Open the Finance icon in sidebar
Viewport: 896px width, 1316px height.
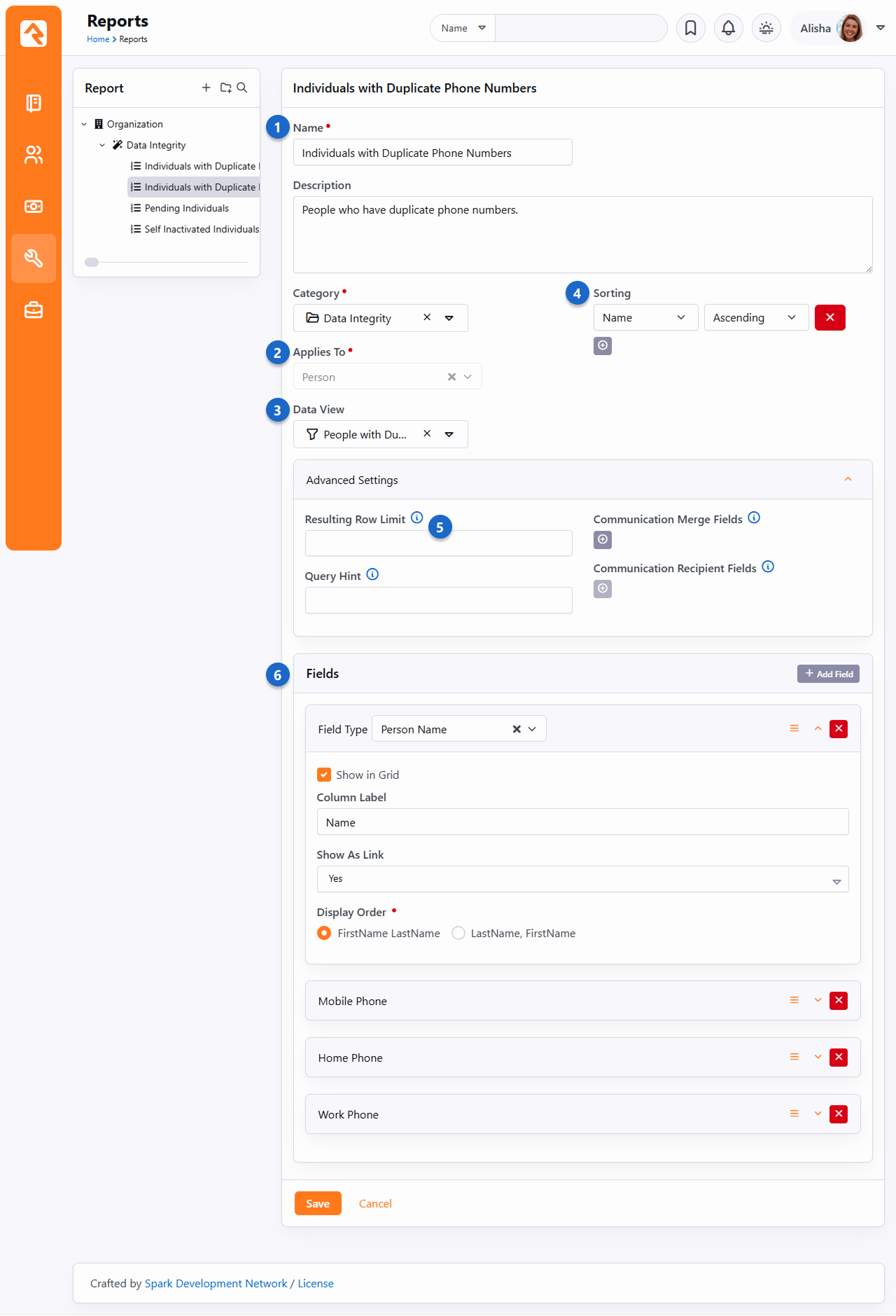tap(33, 207)
